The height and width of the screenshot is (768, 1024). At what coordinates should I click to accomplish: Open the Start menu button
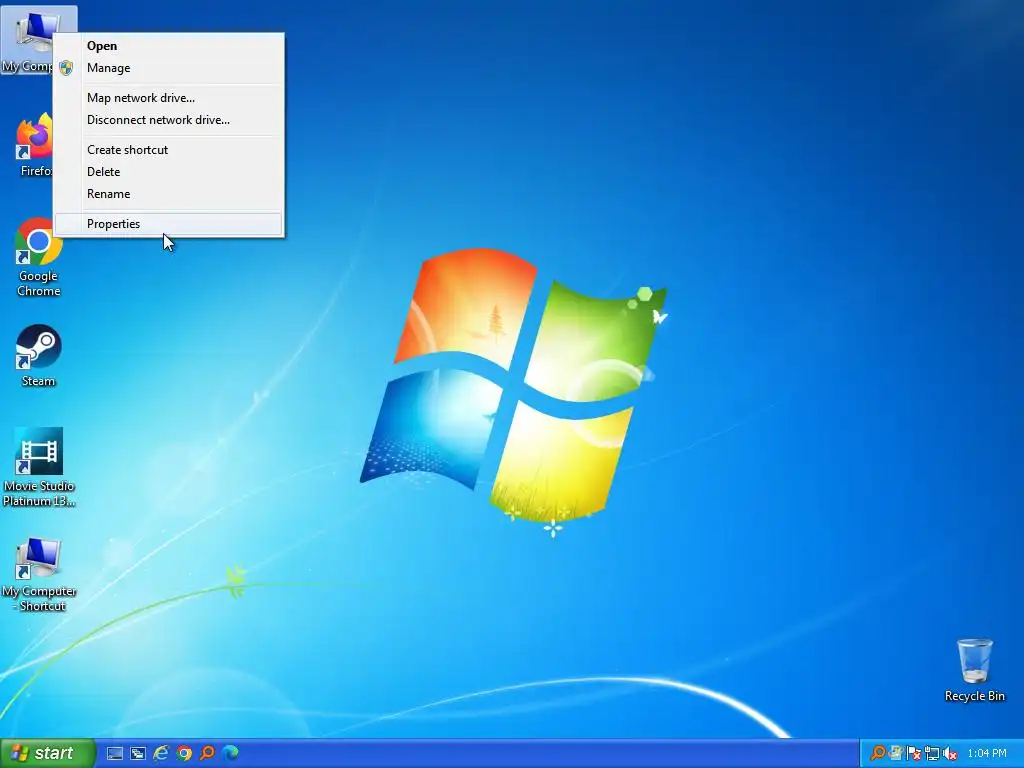tap(47, 753)
